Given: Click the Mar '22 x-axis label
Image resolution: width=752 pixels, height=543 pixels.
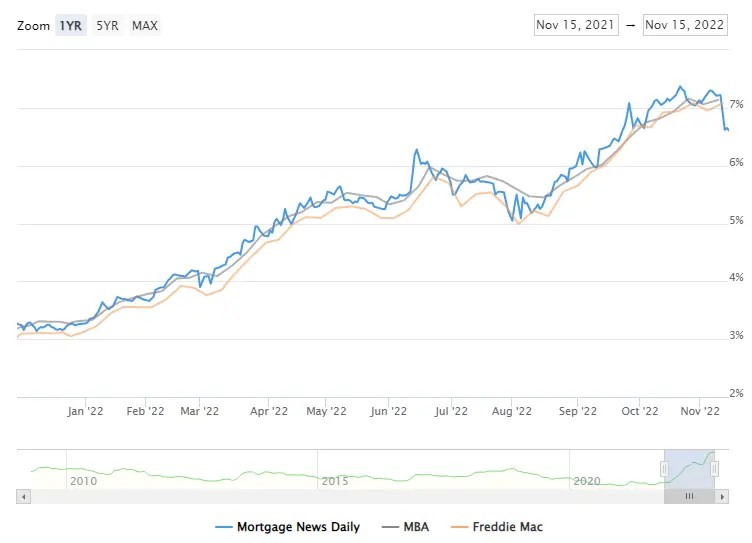Looking at the screenshot, I should click(200, 411).
